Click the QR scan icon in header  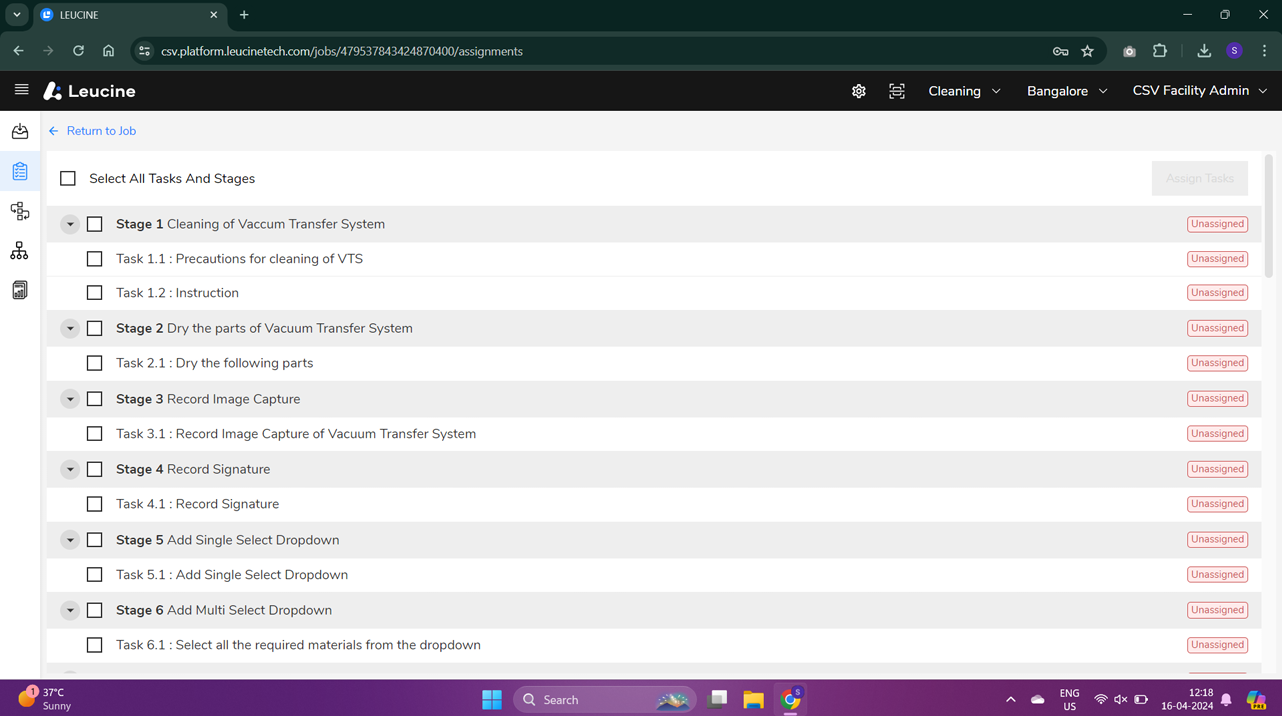click(897, 91)
